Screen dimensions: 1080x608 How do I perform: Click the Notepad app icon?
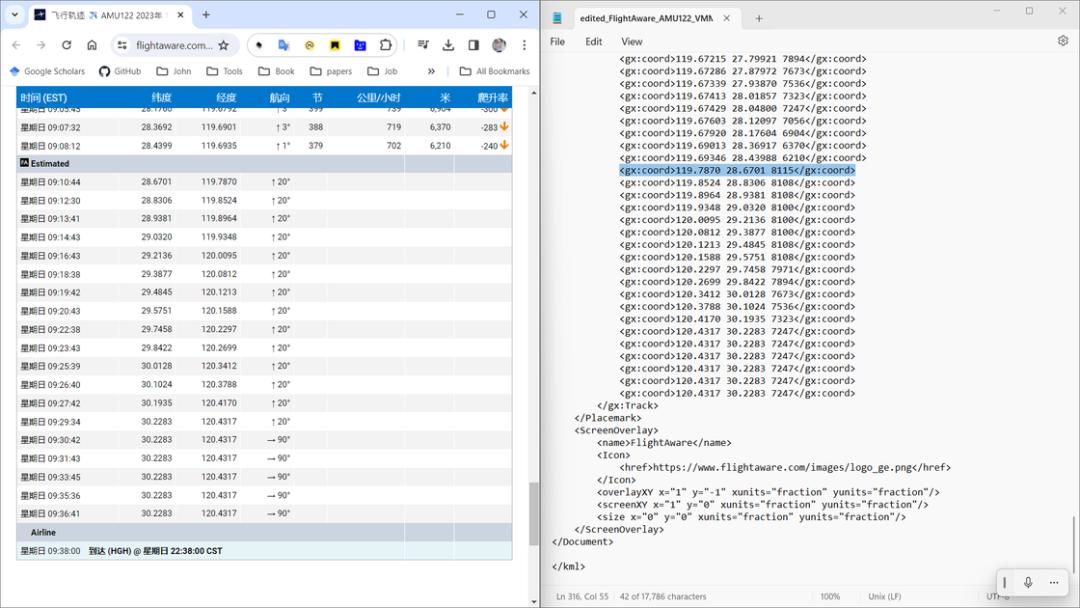click(x=557, y=19)
